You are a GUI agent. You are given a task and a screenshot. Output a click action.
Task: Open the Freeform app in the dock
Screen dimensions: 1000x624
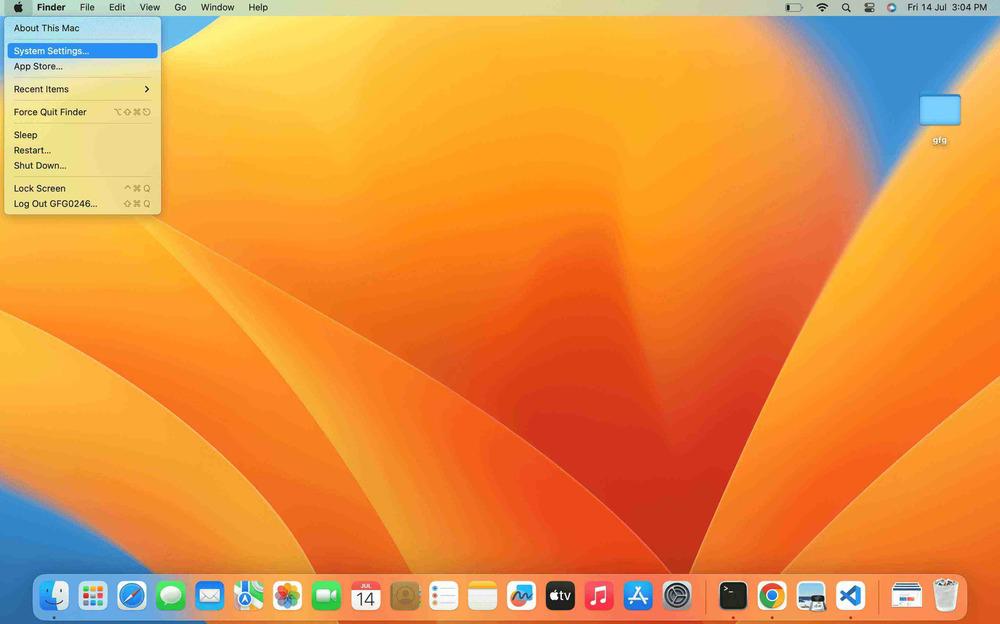tap(521, 597)
